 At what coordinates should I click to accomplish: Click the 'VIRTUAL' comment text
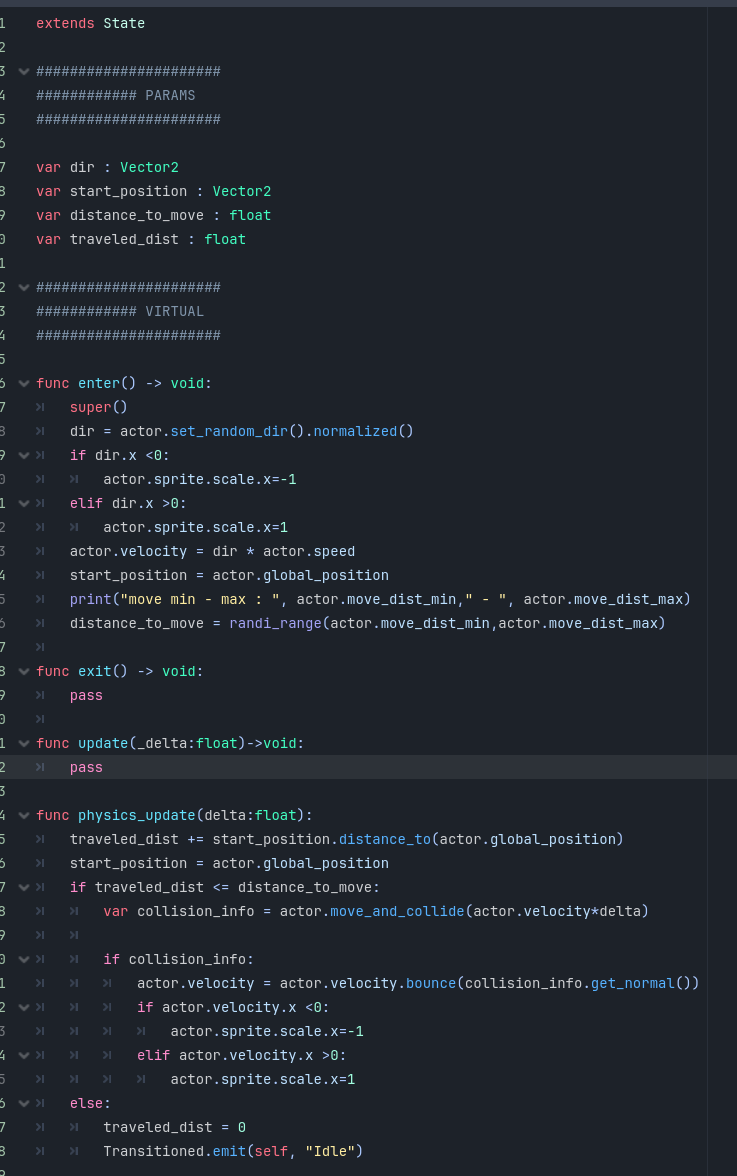(x=175, y=311)
